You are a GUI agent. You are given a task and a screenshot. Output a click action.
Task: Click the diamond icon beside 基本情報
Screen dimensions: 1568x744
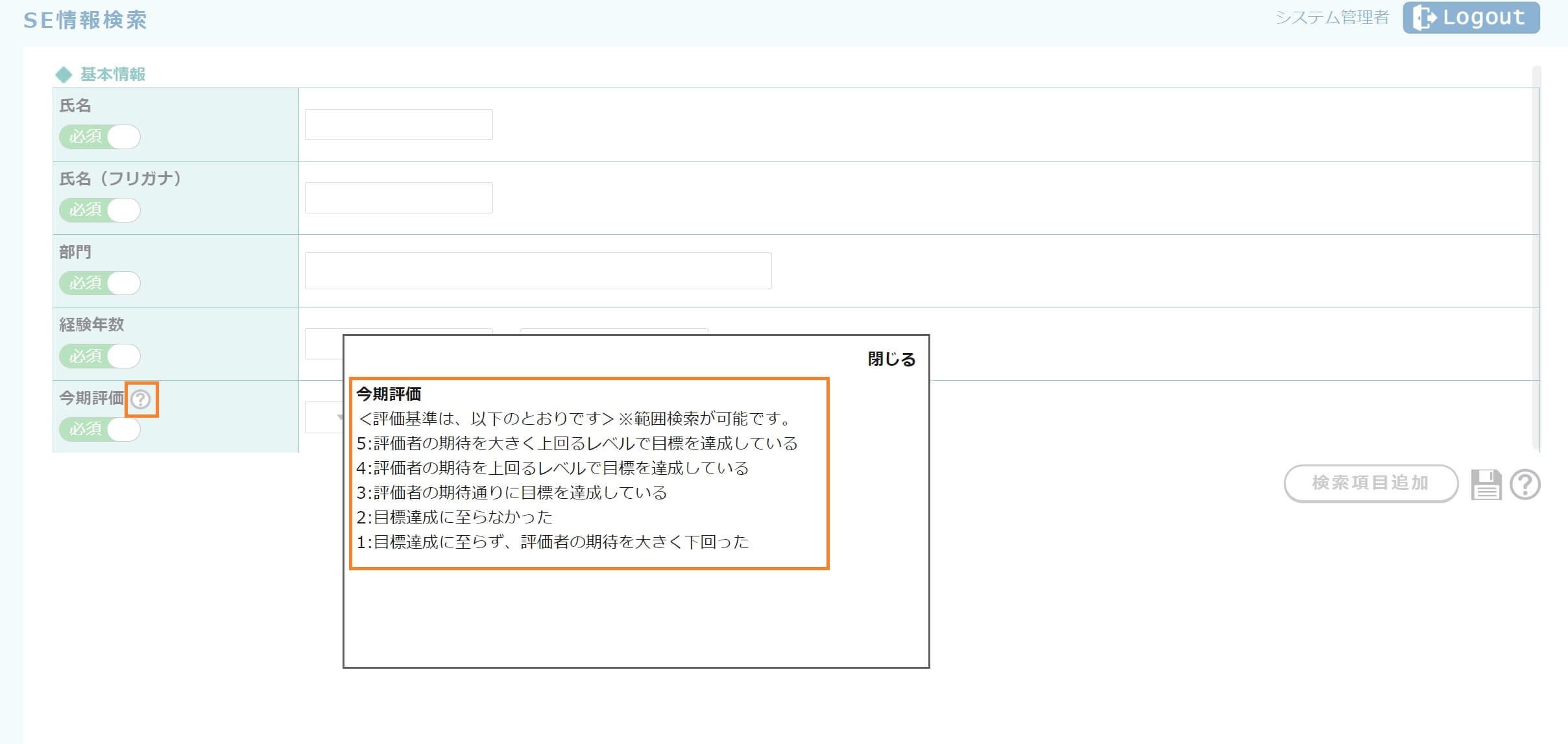(x=64, y=75)
